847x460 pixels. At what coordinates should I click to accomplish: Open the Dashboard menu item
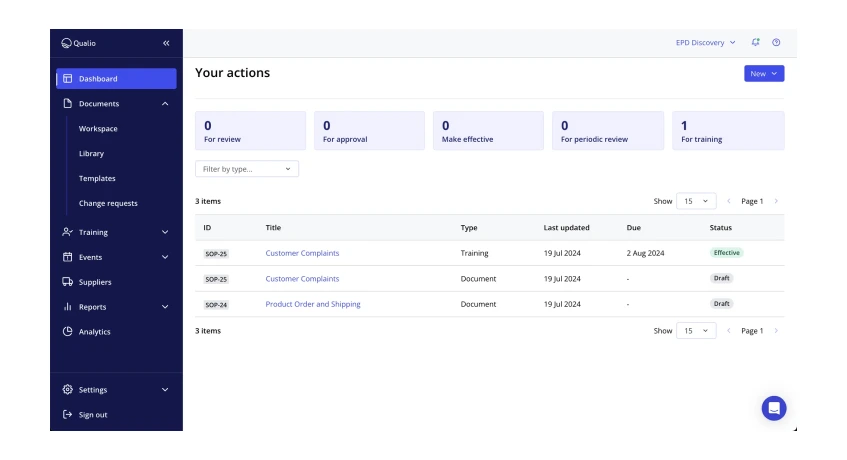pyautogui.click(x=116, y=79)
